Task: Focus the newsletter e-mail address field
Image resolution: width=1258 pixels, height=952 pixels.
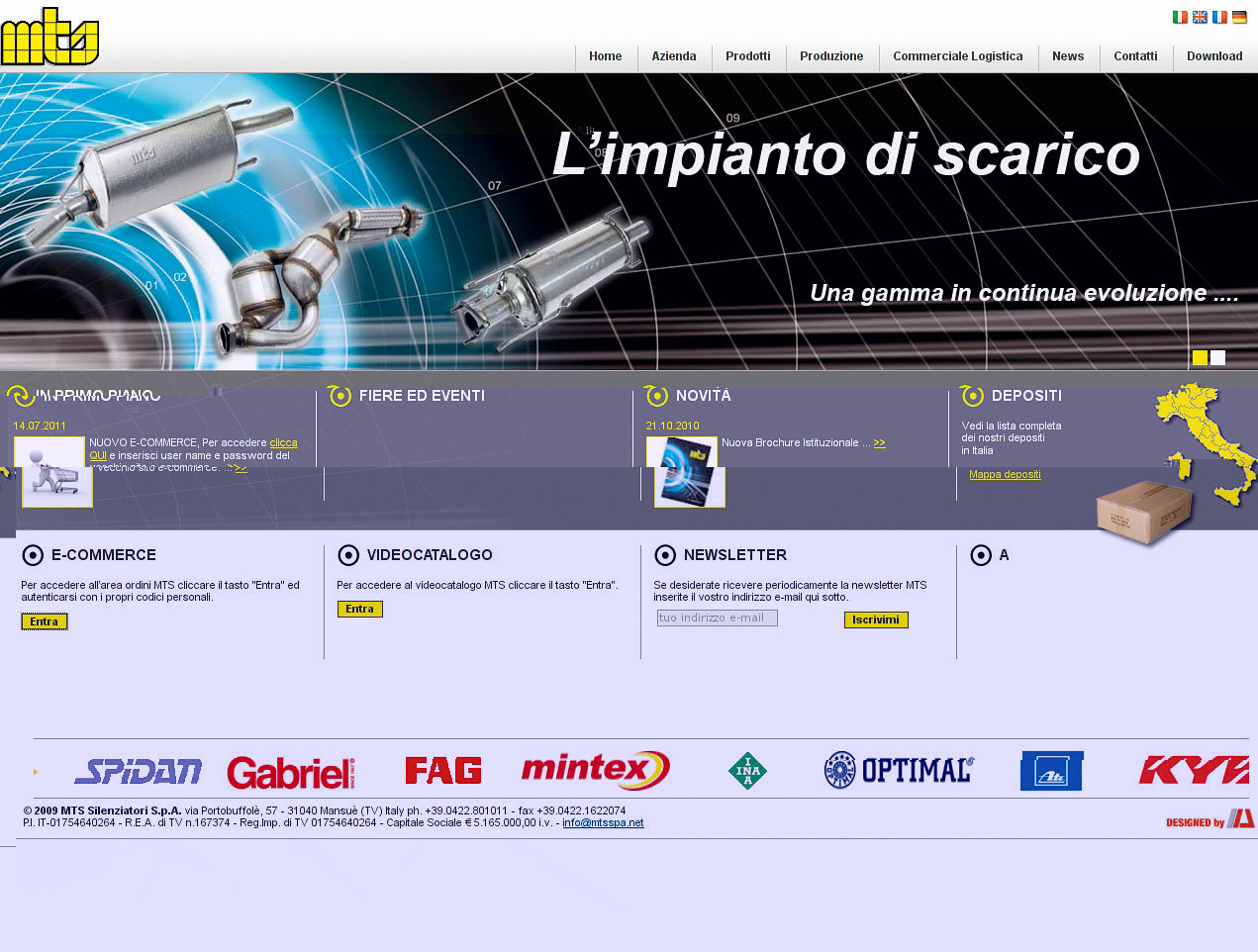Action: pos(718,619)
